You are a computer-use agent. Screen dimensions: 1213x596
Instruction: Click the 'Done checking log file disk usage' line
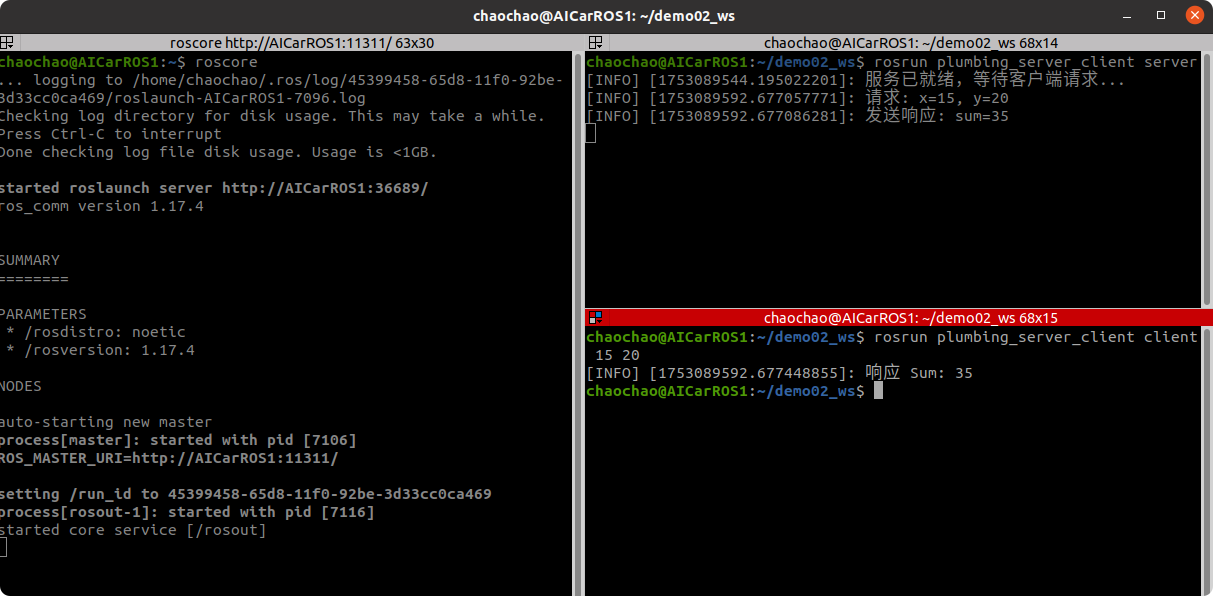point(218,152)
